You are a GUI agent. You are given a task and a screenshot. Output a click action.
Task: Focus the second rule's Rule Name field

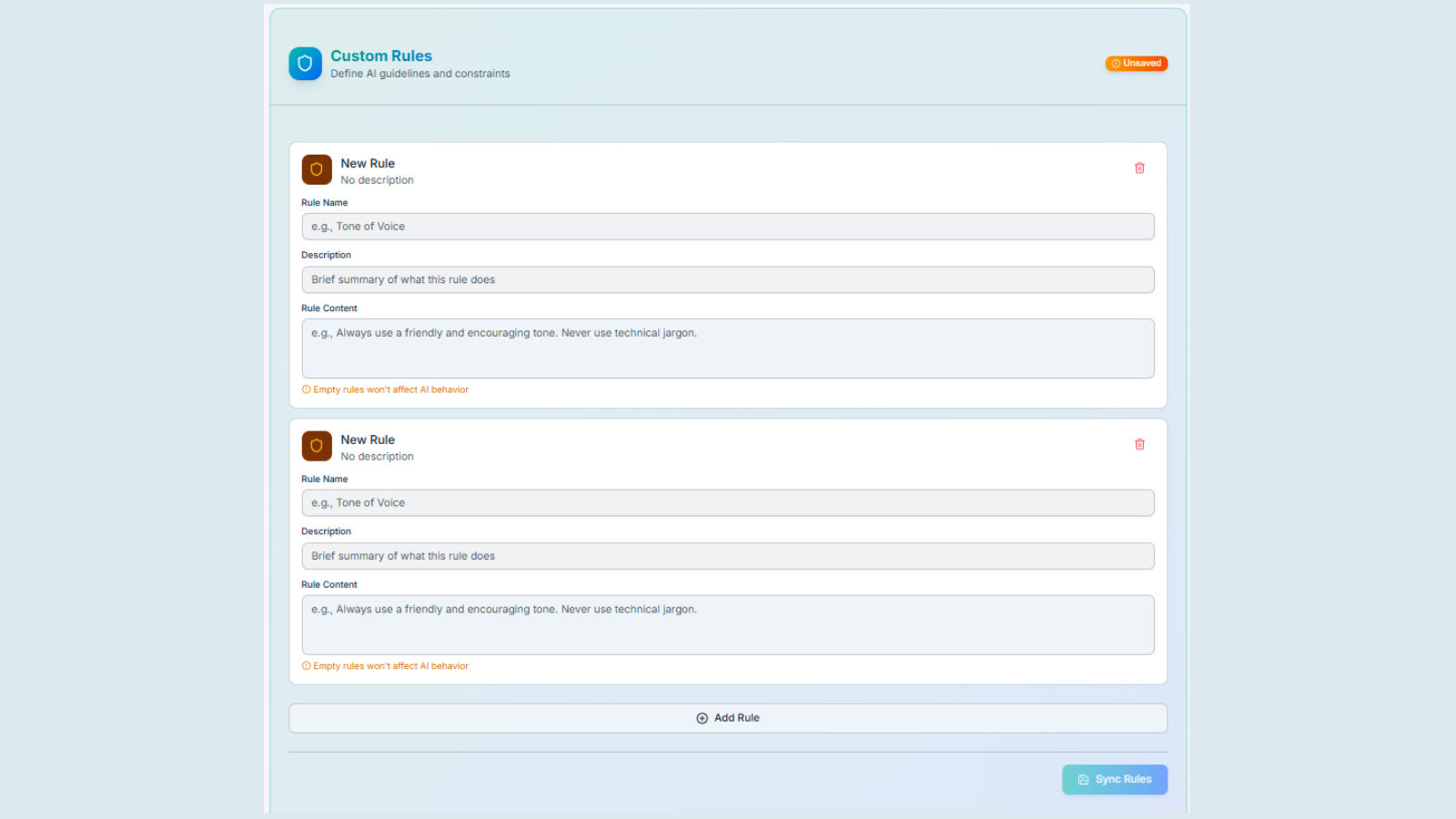click(x=727, y=503)
